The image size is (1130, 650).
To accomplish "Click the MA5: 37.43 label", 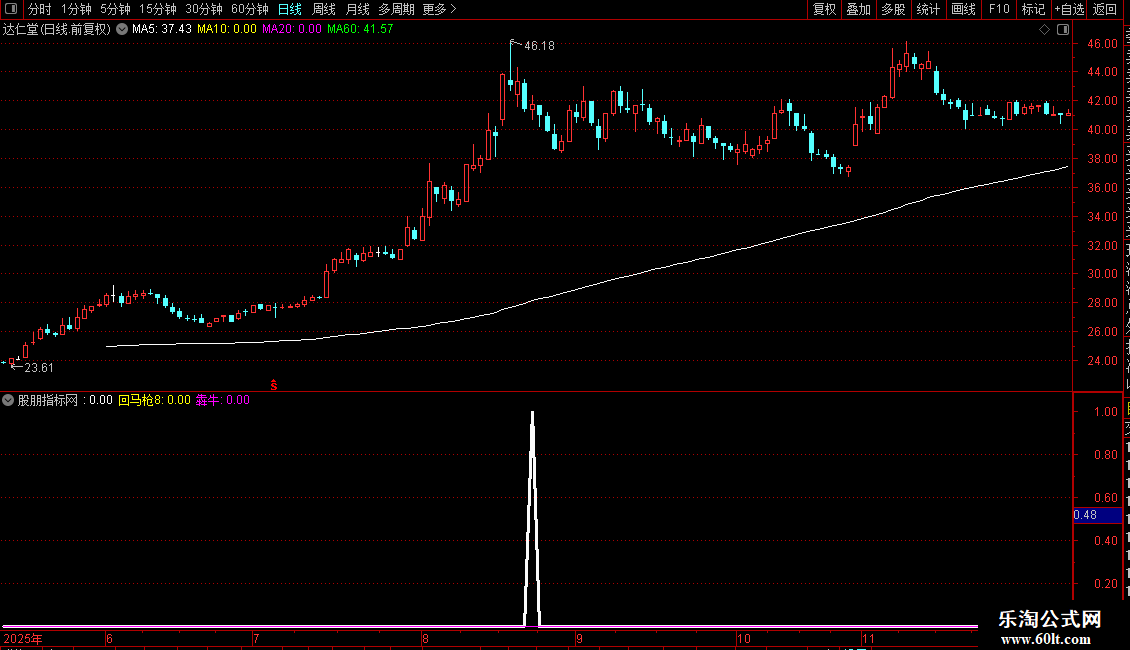I will [161, 29].
